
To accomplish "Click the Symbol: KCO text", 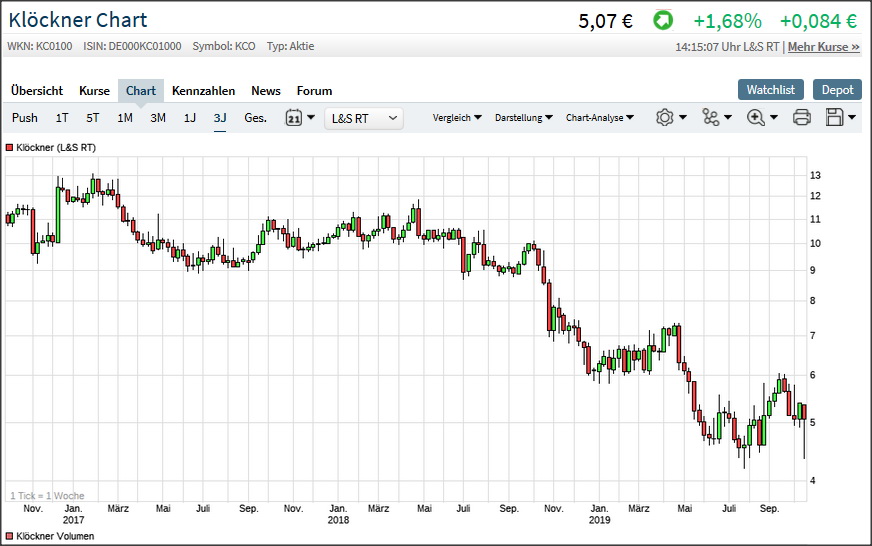I will point(224,46).
